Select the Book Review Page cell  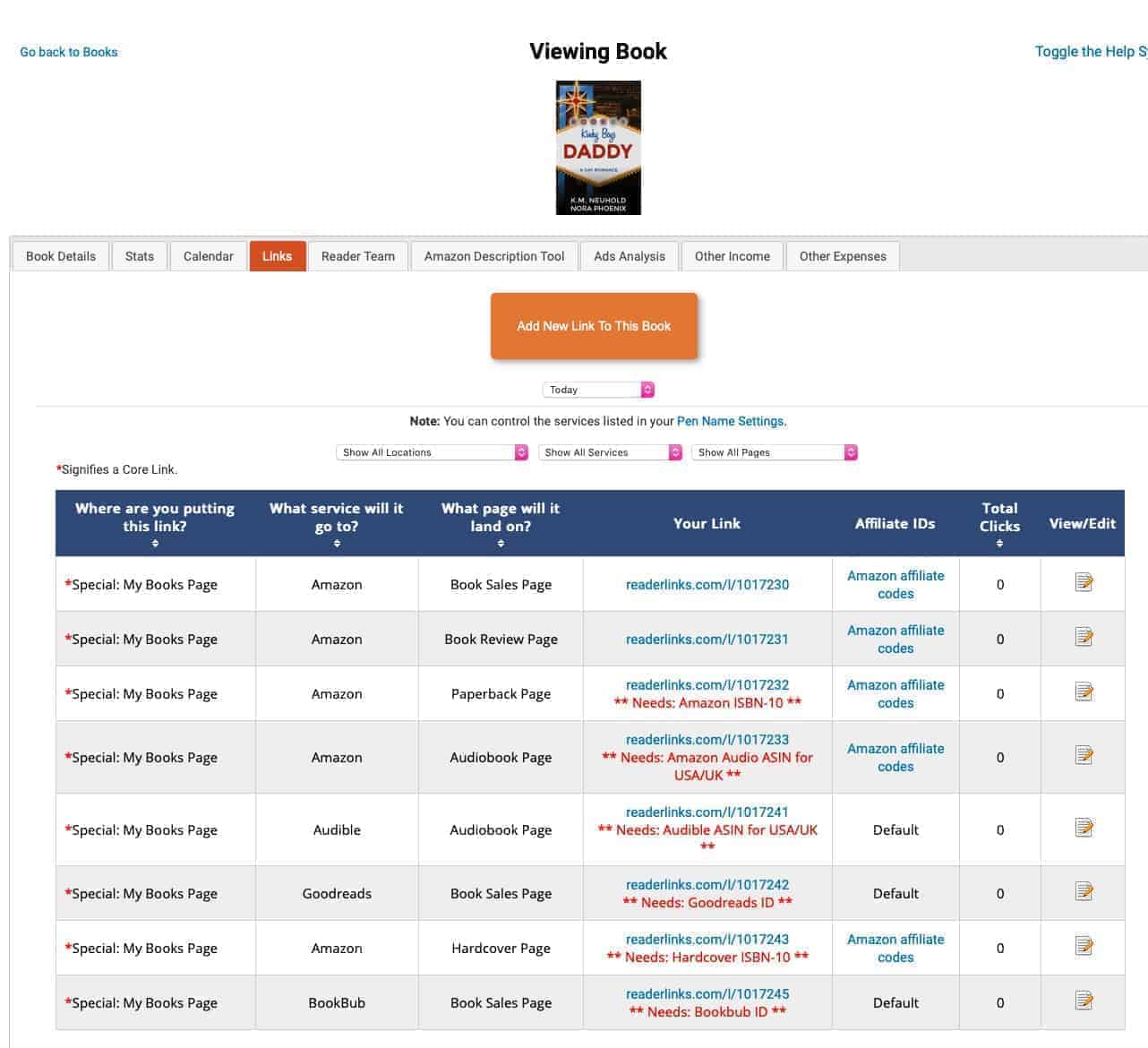[x=501, y=640]
